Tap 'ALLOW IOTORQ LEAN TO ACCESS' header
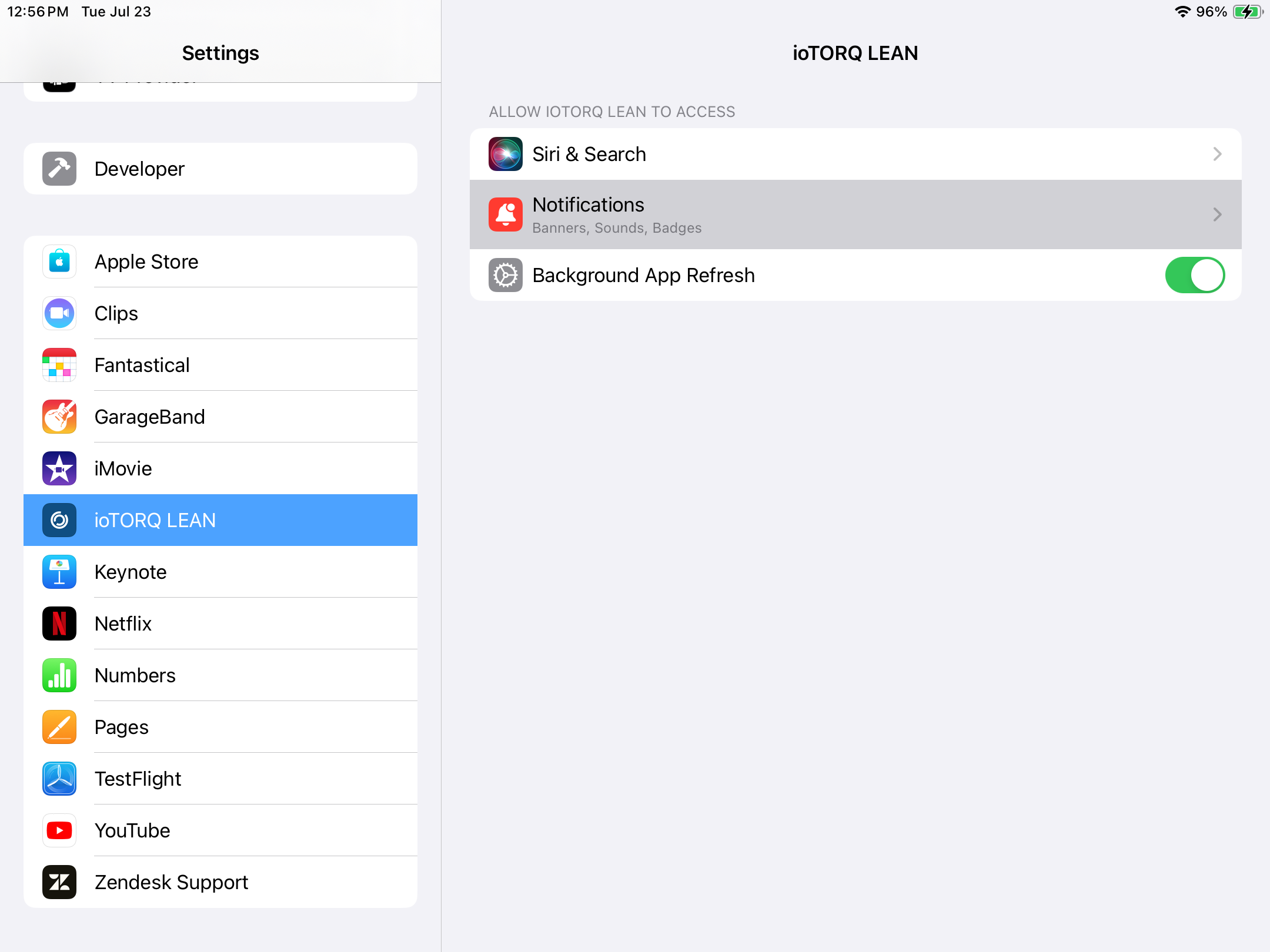1270x952 pixels. [612, 112]
